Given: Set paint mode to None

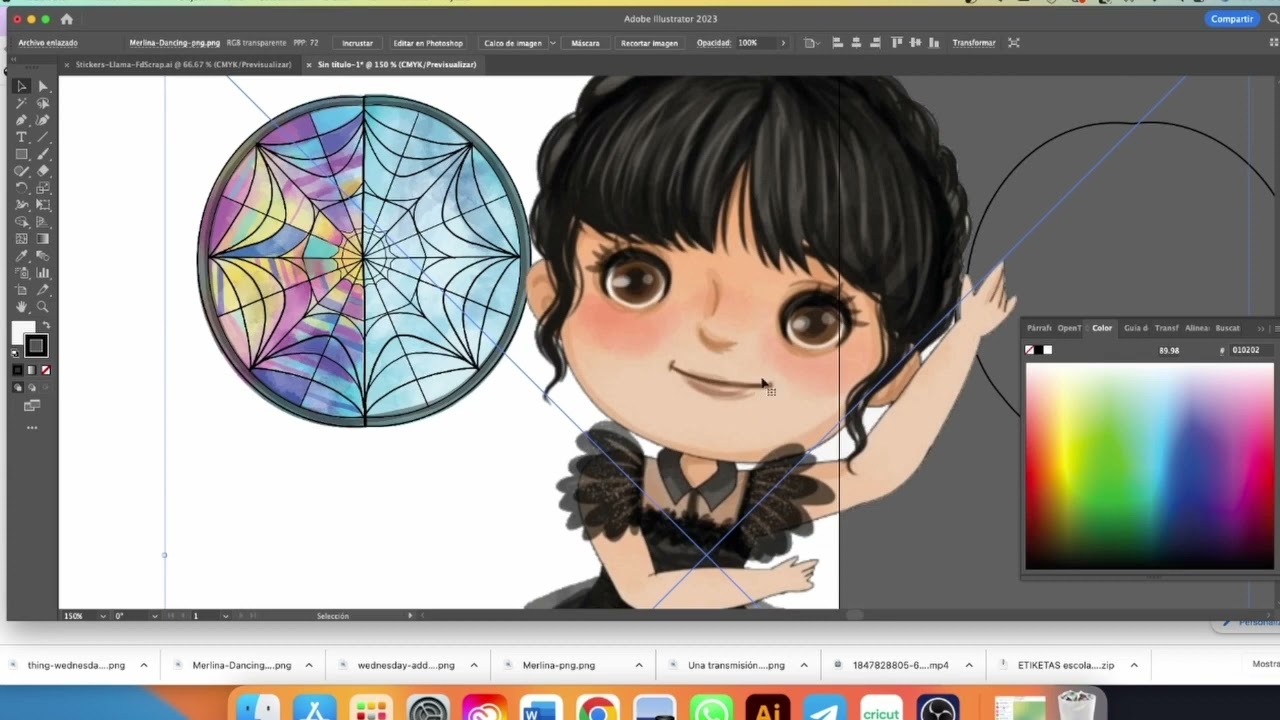Looking at the screenshot, I should pyautogui.click(x=45, y=371).
